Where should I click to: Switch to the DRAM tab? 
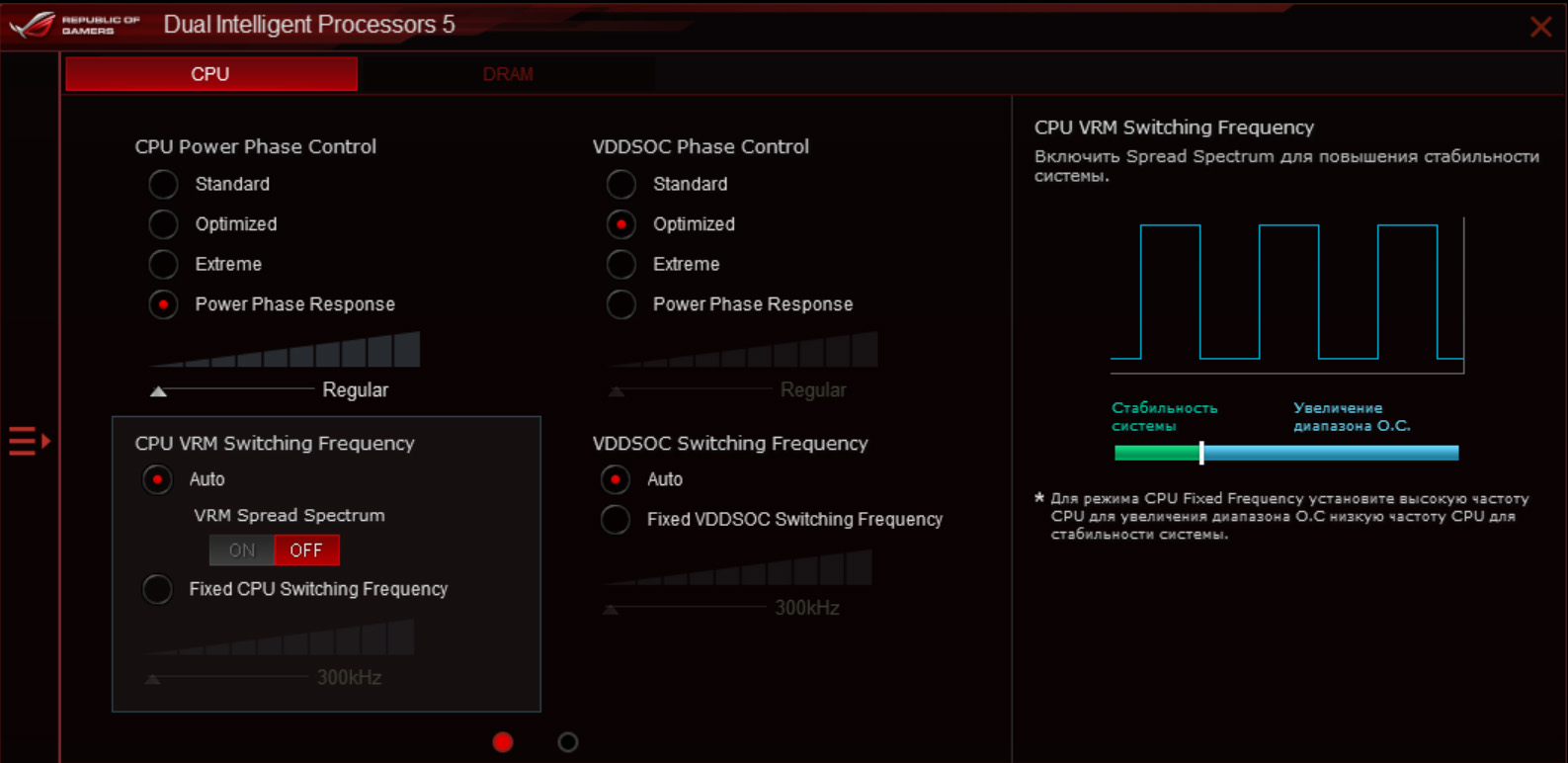point(508,74)
